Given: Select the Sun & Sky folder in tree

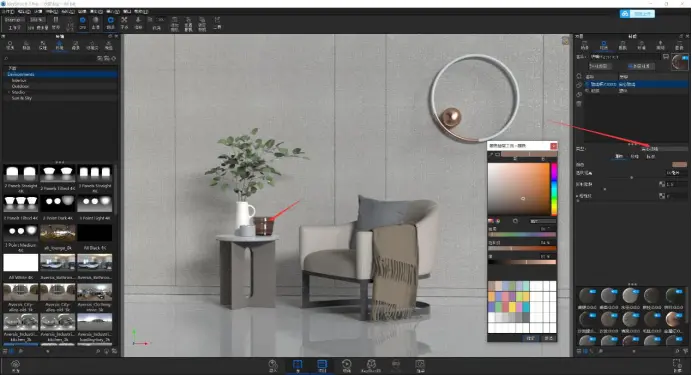Looking at the screenshot, I should (22, 98).
